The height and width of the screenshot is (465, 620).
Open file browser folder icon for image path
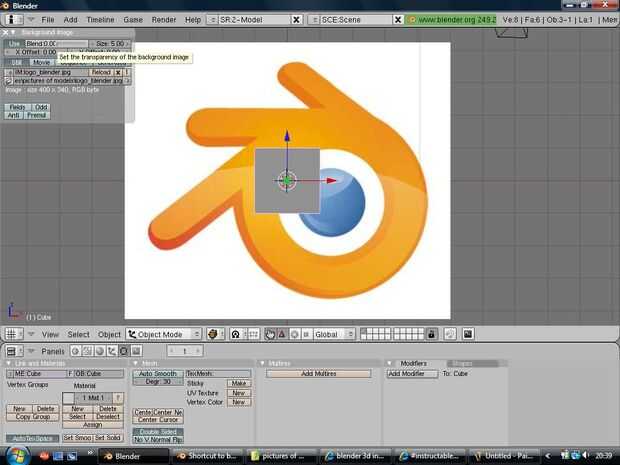point(8,81)
